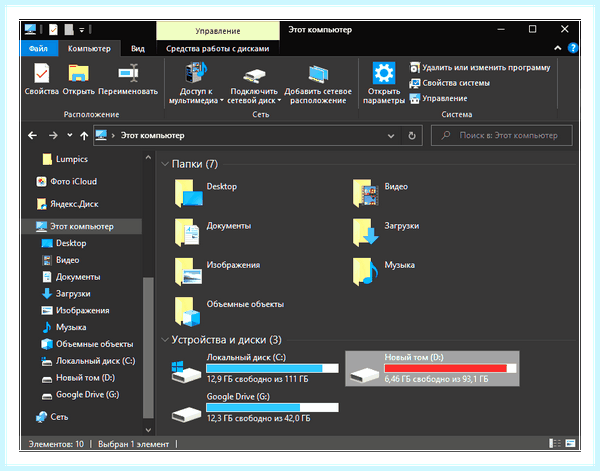
Task: Click the properties checkmark icon in title bar
Action: (53, 29)
